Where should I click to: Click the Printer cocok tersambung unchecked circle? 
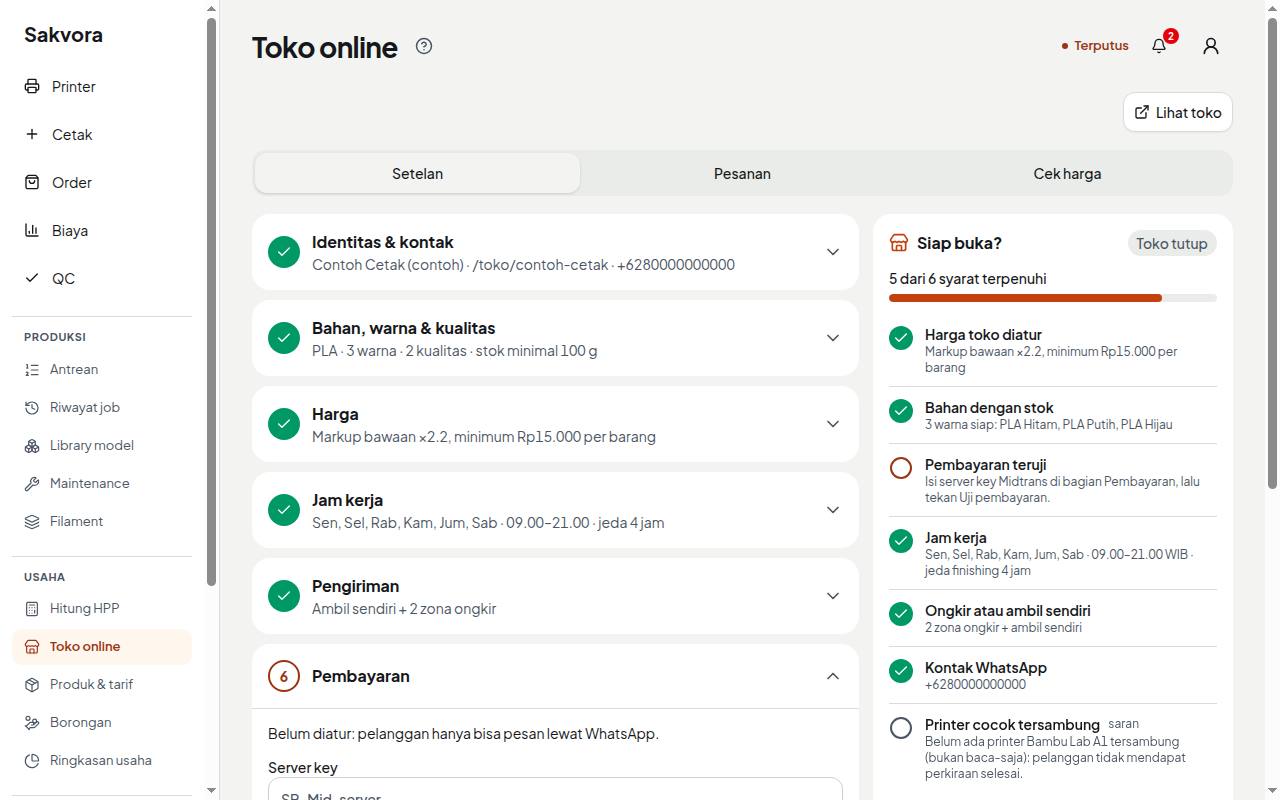[x=901, y=728]
